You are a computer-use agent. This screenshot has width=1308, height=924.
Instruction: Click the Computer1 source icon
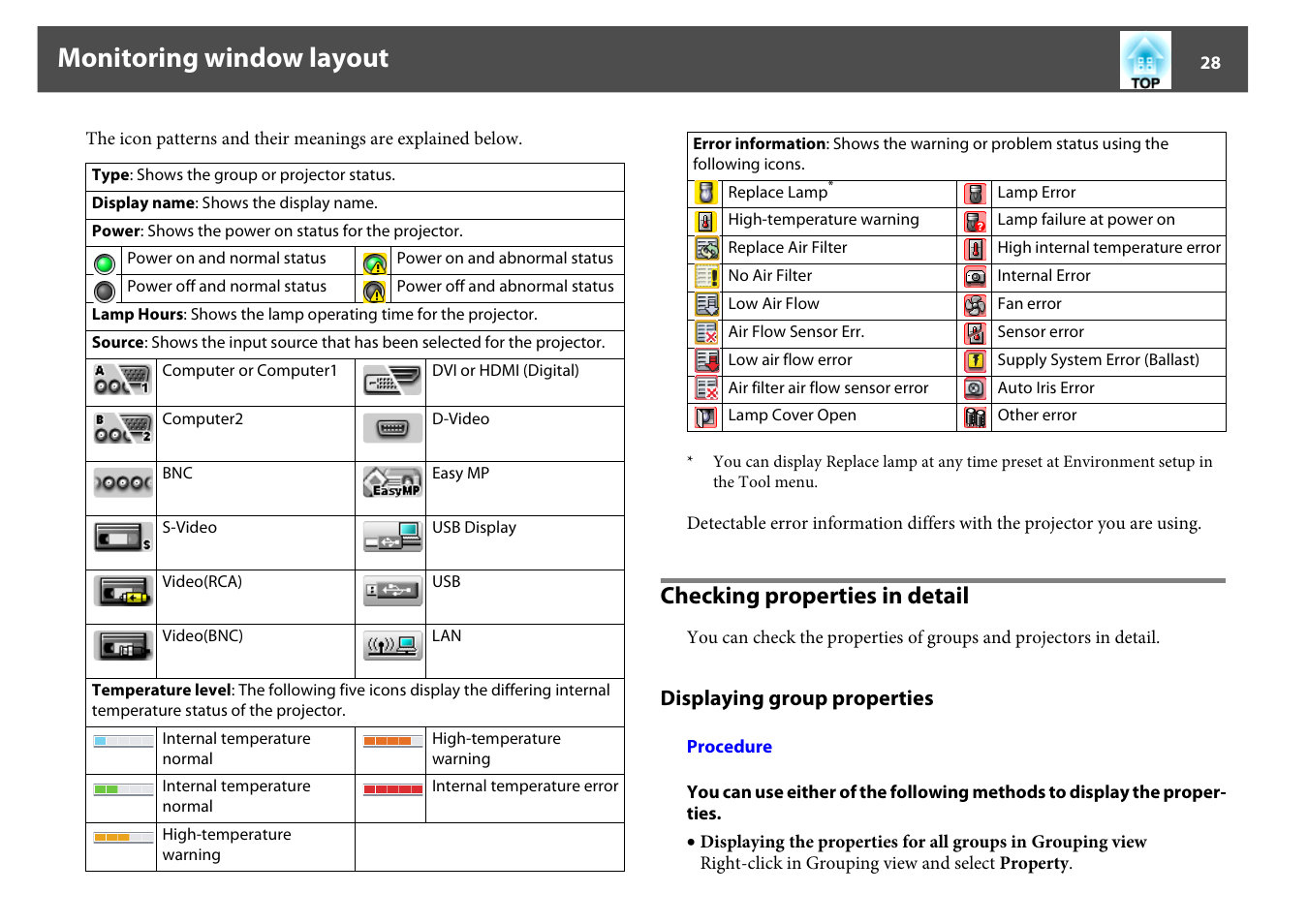122,379
